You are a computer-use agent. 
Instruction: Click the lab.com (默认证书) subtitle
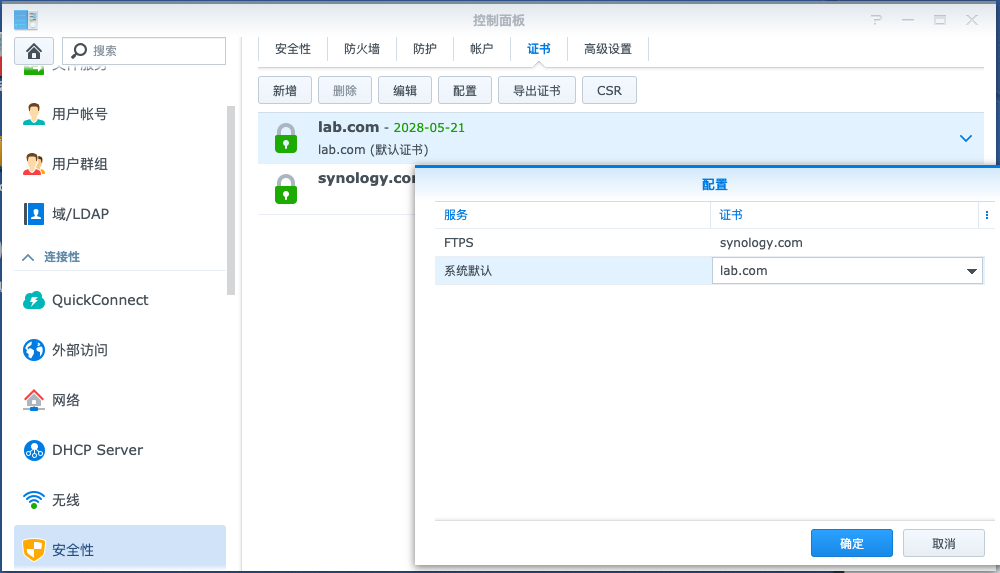373,150
